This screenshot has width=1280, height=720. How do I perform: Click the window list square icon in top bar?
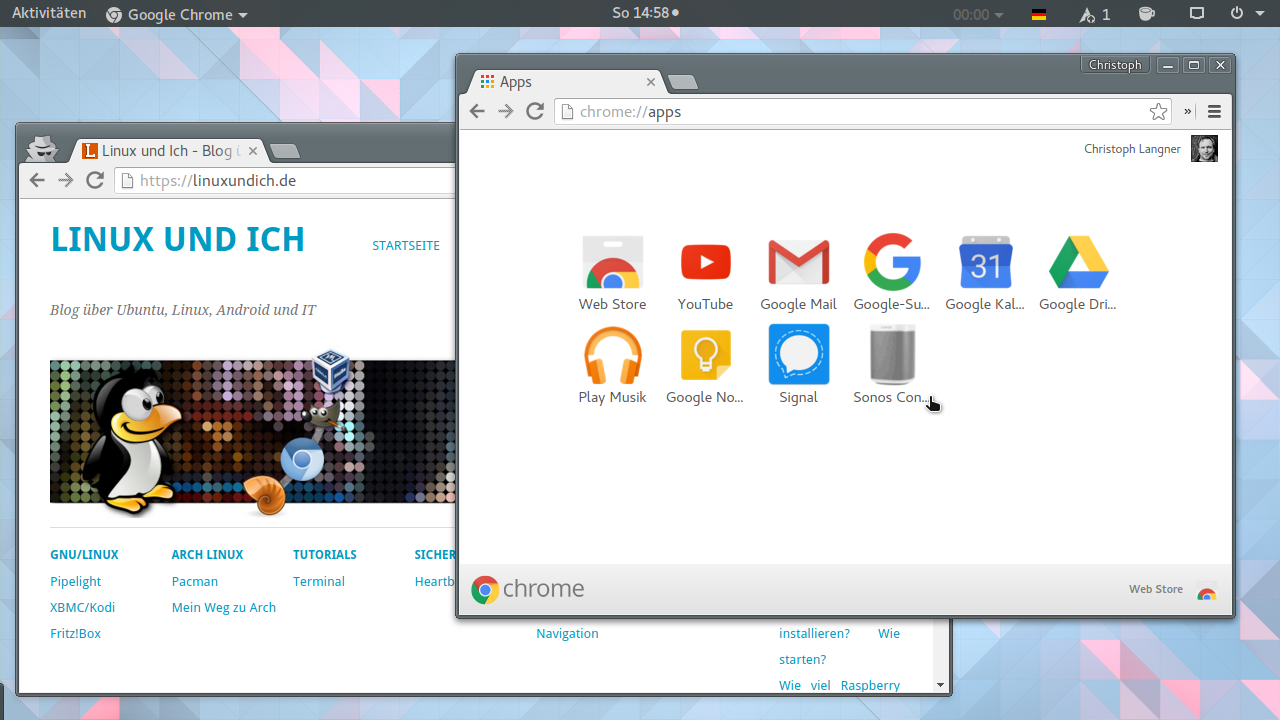click(x=1197, y=14)
